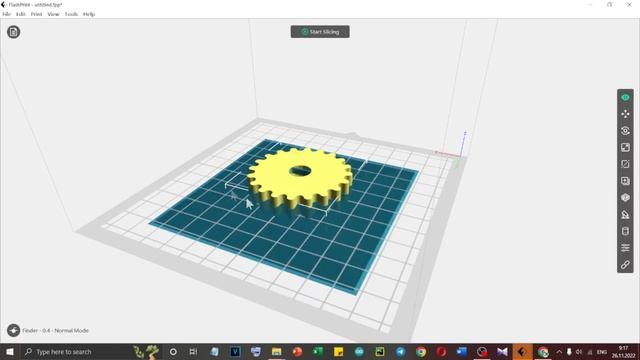Viewport: 640px width, 360px height.
Task: Click the cylinder icon in right toolbar
Action: click(x=625, y=231)
